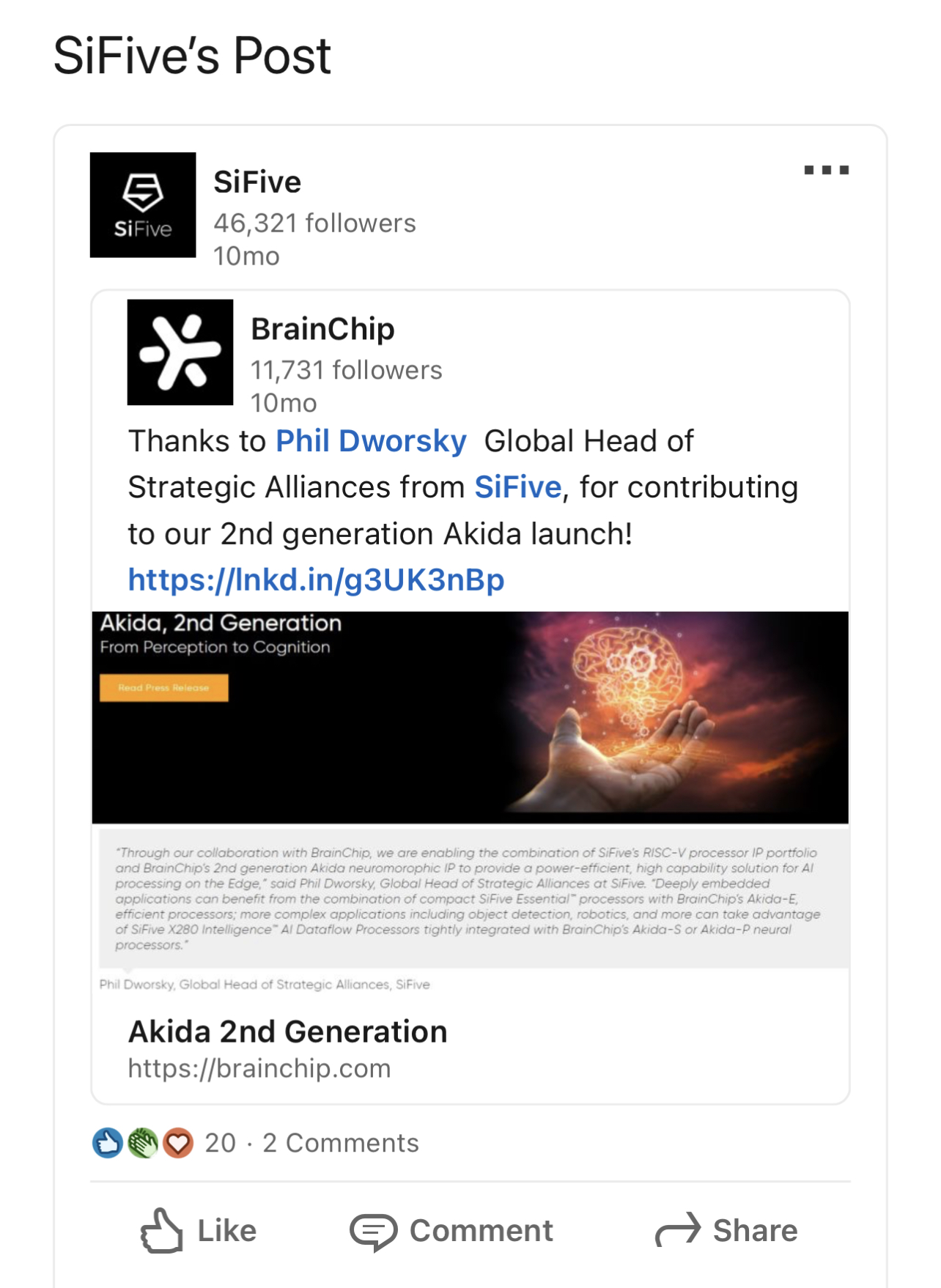Like the SiFive post

point(199,1231)
